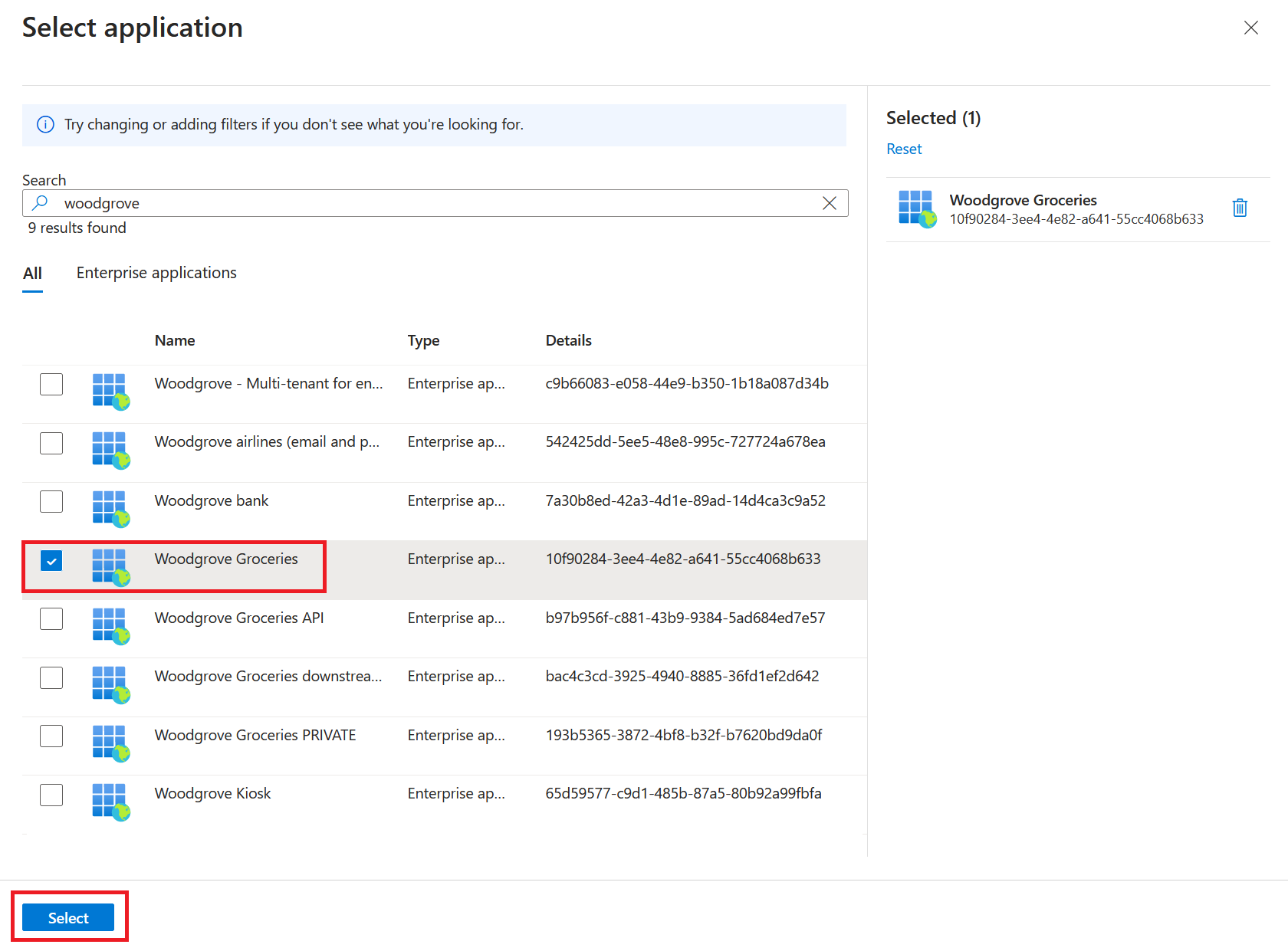The image size is (1288, 951).
Task: Uncheck the Woodgrove Groceries checkbox
Action: click(x=51, y=561)
